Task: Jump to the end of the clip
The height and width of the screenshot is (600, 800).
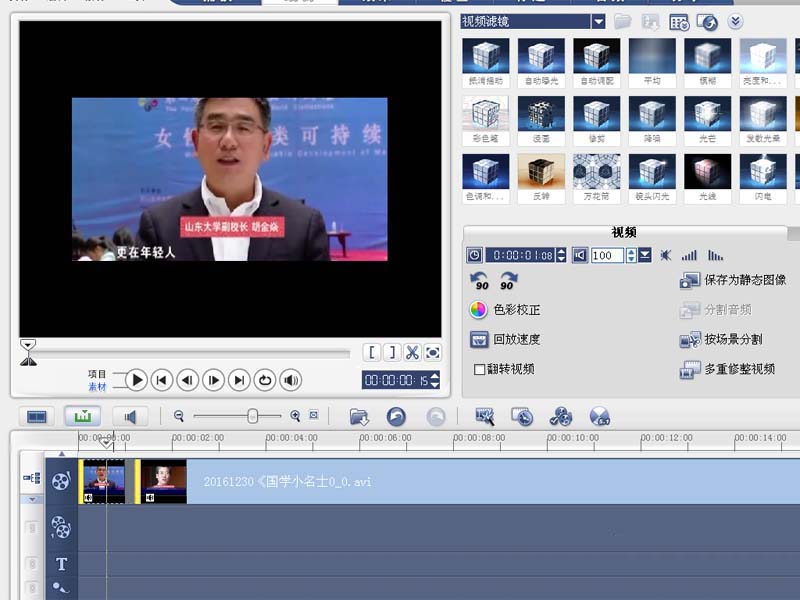Action: click(x=239, y=380)
